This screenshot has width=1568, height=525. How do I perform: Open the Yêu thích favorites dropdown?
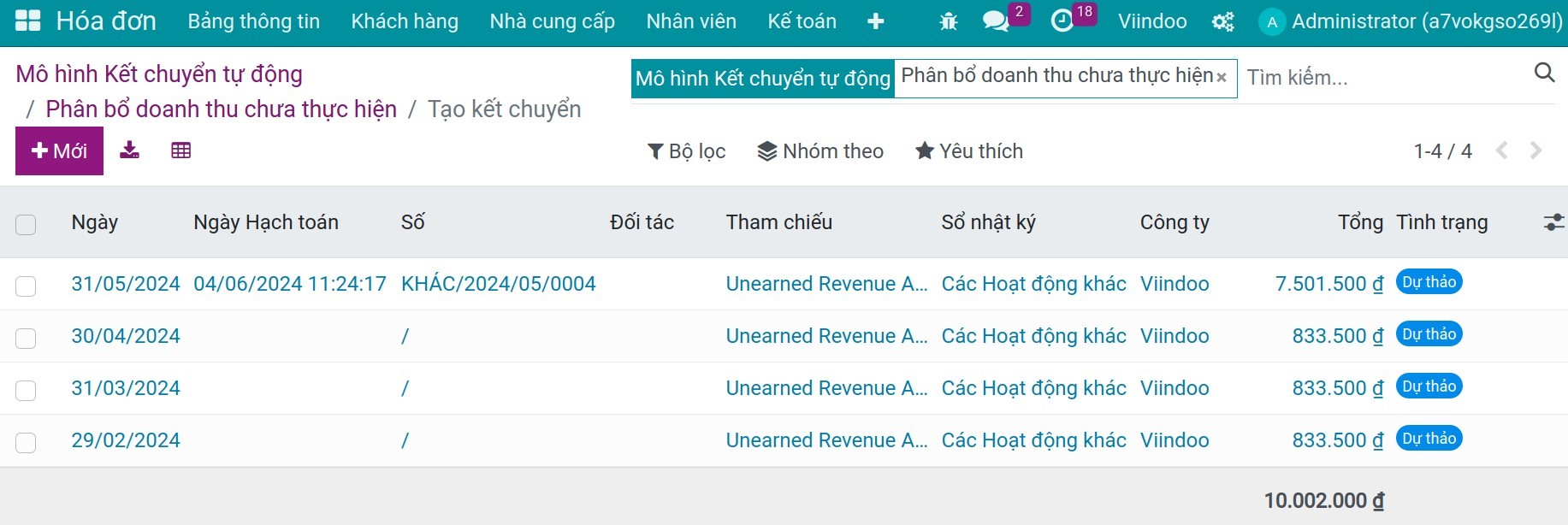[x=968, y=151]
